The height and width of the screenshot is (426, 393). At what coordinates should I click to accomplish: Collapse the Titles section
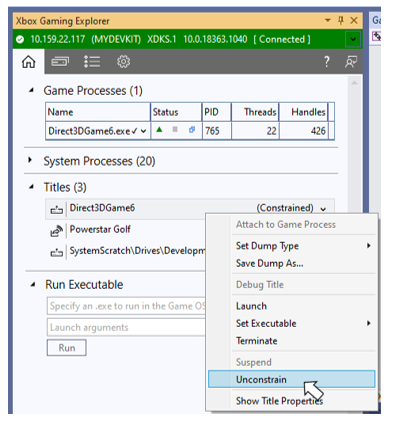point(31,187)
